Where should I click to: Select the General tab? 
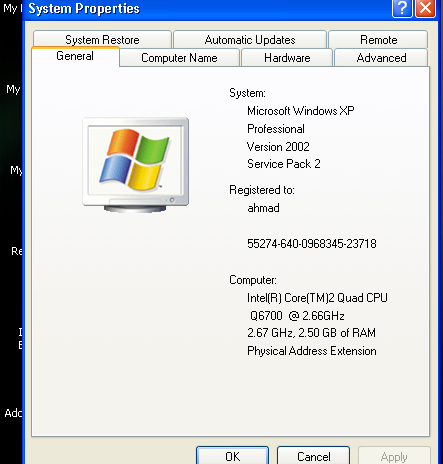point(75,56)
